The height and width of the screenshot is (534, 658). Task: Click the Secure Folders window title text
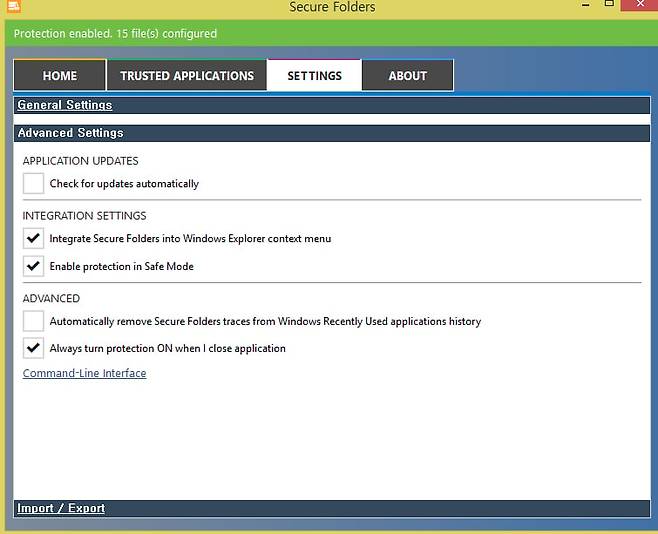point(332,8)
